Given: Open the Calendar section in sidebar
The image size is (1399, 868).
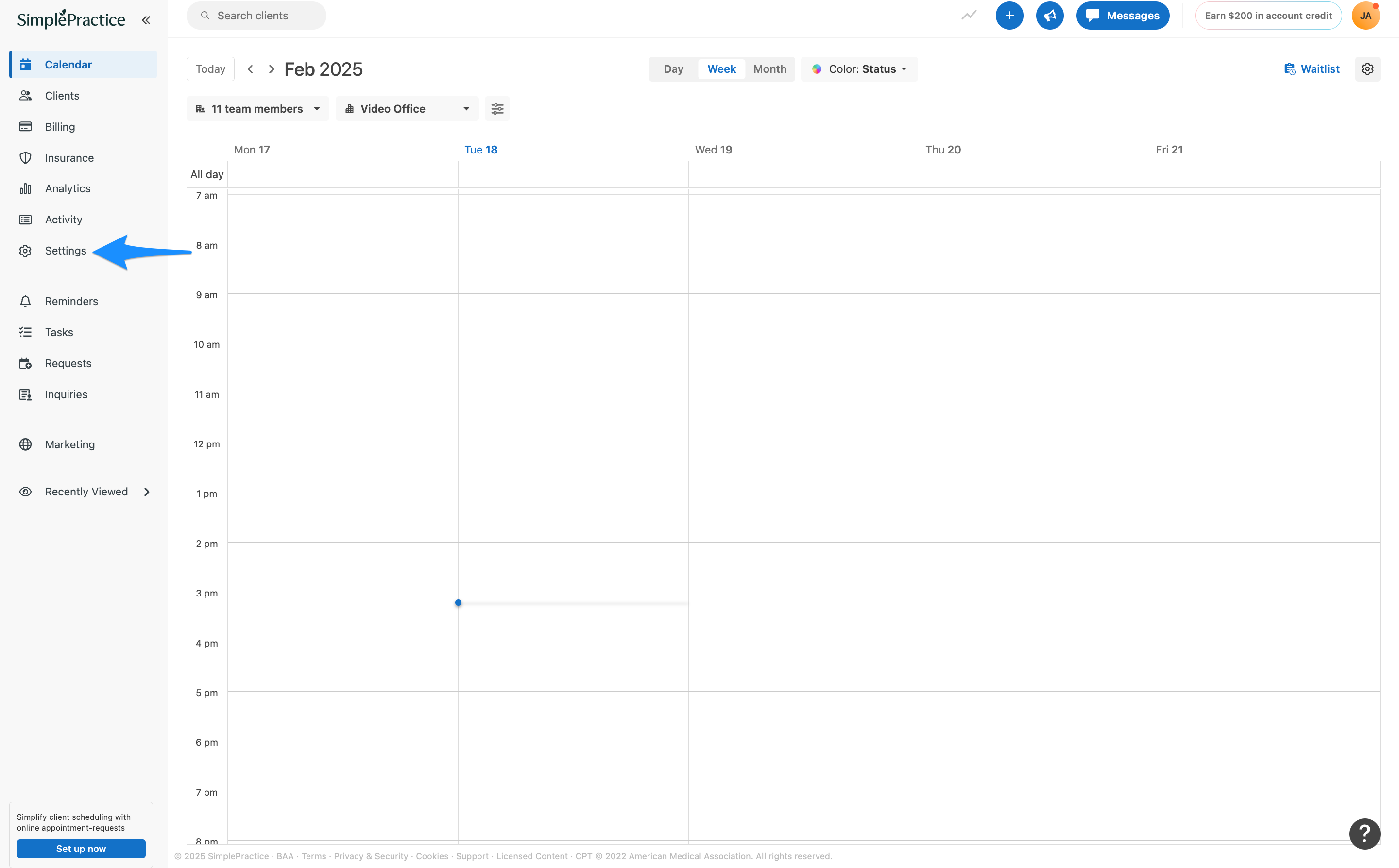Looking at the screenshot, I should pyautogui.click(x=83, y=64).
